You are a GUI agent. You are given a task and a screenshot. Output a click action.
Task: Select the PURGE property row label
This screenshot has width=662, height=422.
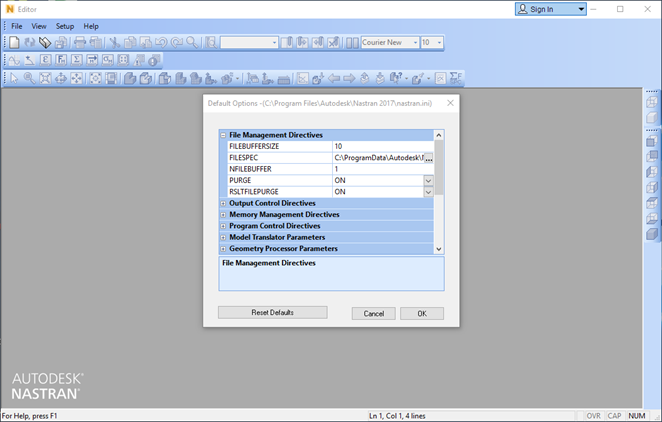240,181
